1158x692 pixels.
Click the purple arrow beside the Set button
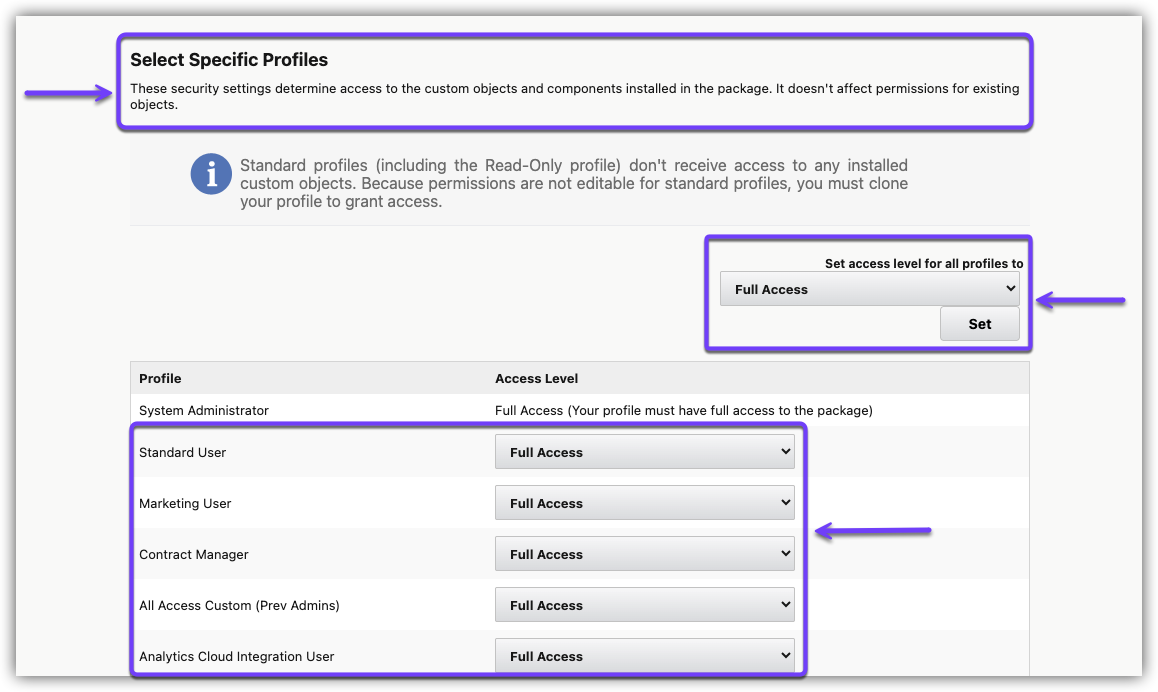[x=1080, y=300]
